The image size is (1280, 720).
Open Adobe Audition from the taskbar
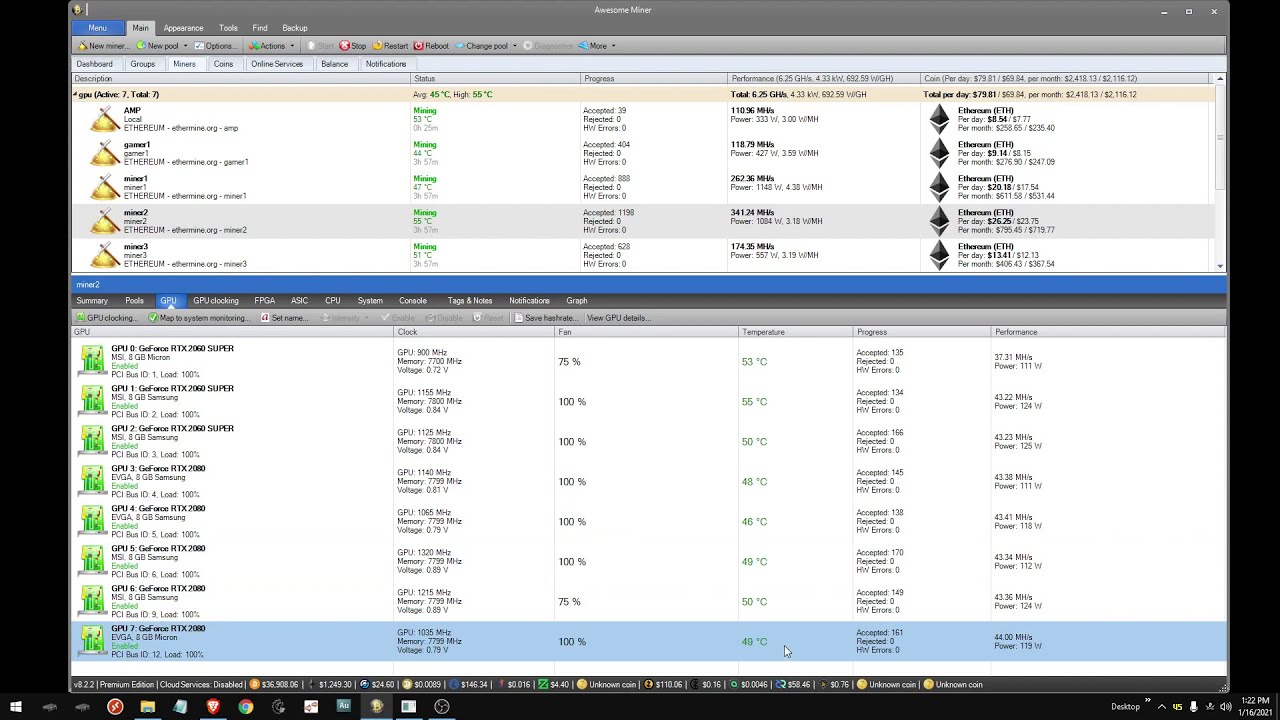(x=344, y=706)
